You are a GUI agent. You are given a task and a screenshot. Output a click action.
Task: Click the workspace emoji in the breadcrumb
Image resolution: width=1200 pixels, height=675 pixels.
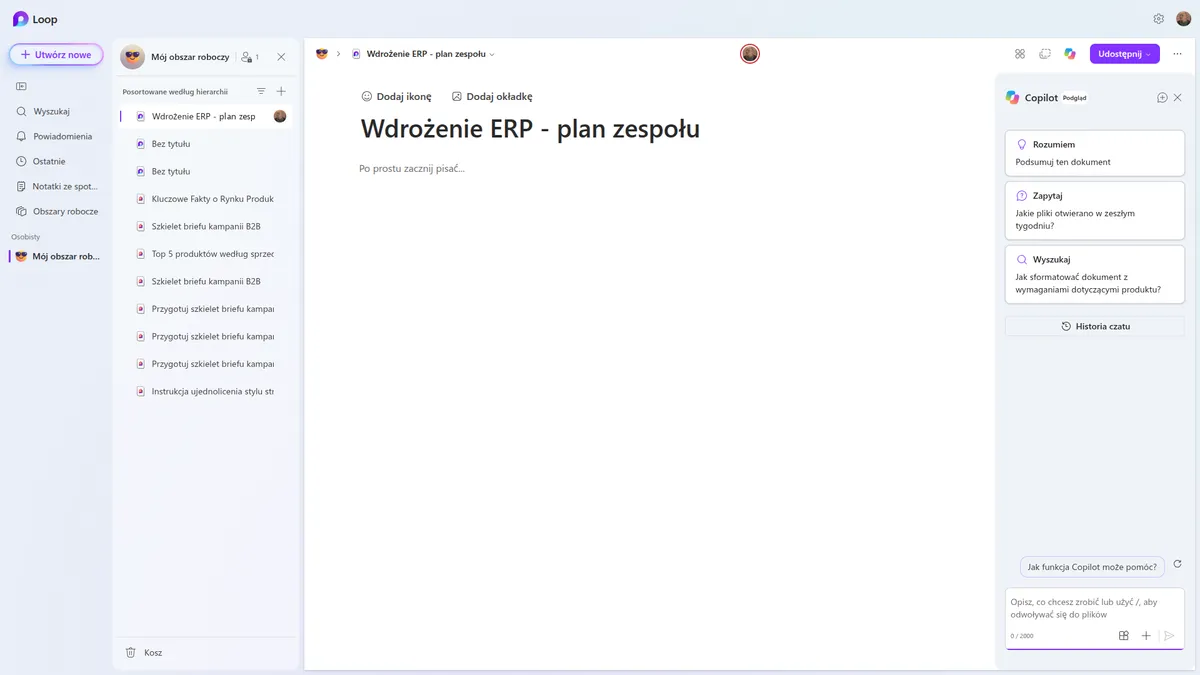point(322,54)
